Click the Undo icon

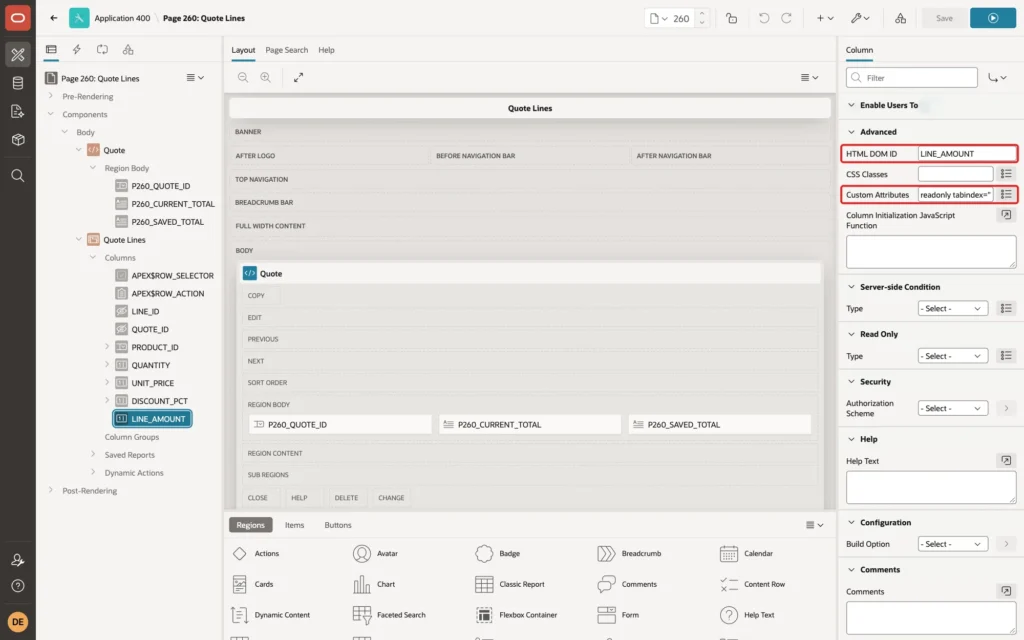(763, 18)
